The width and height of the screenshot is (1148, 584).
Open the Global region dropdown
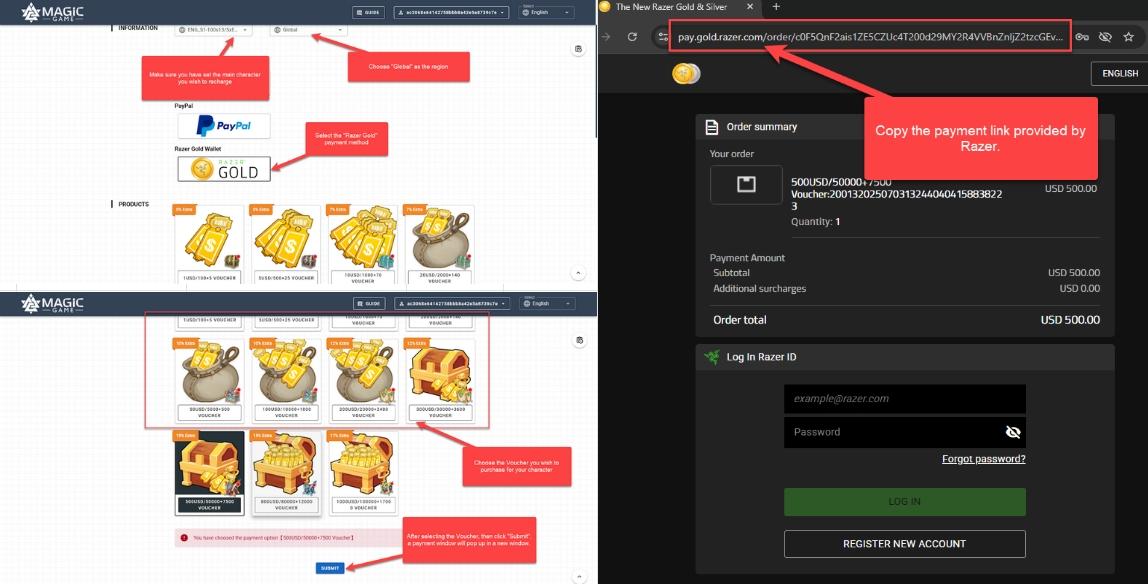coord(308,30)
